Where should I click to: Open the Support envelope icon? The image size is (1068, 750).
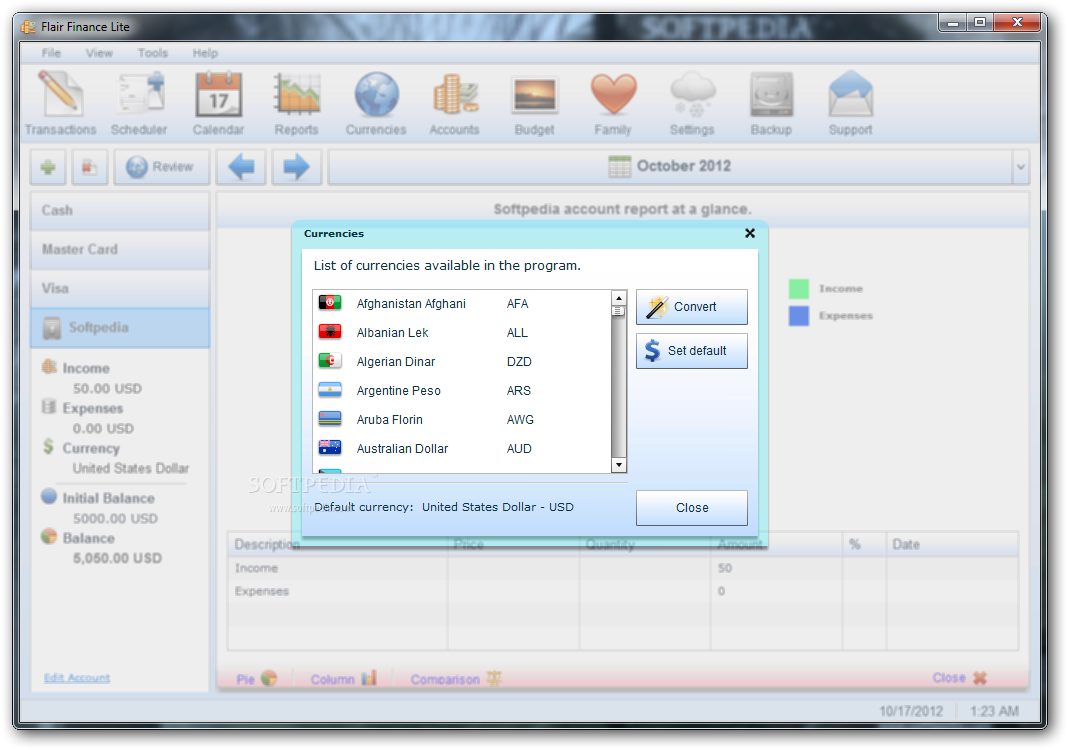tap(850, 104)
